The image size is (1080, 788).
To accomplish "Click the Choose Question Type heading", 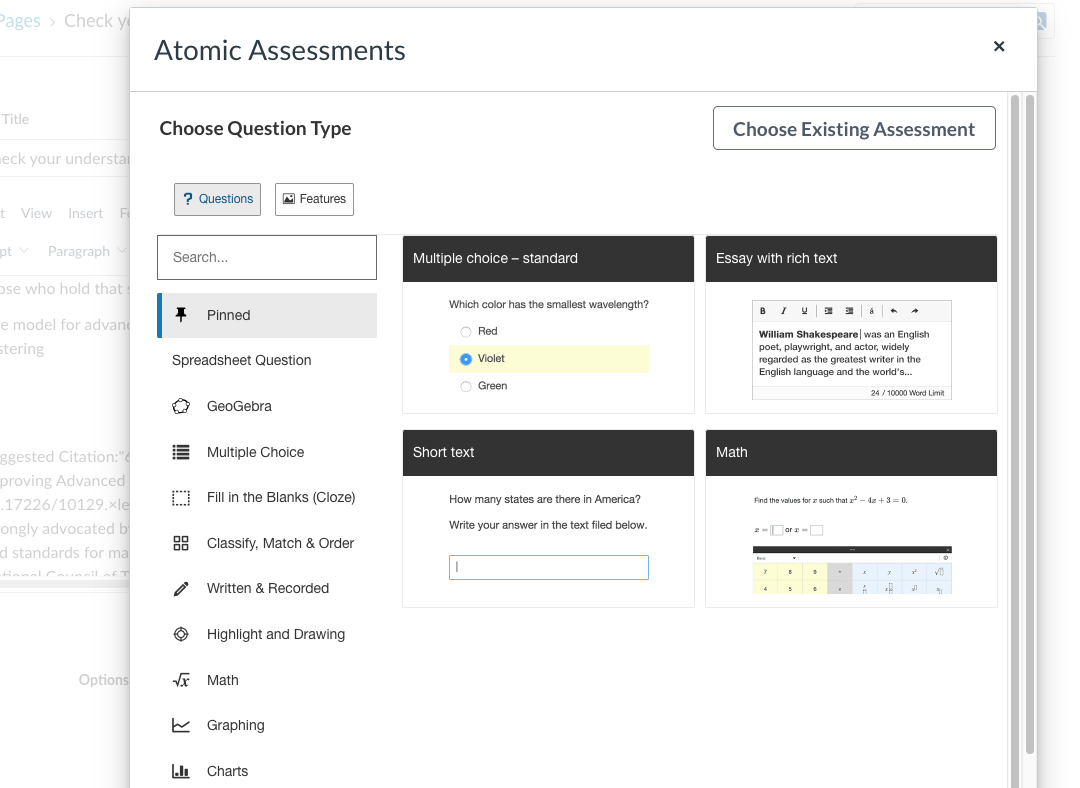I will tap(256, 129).
